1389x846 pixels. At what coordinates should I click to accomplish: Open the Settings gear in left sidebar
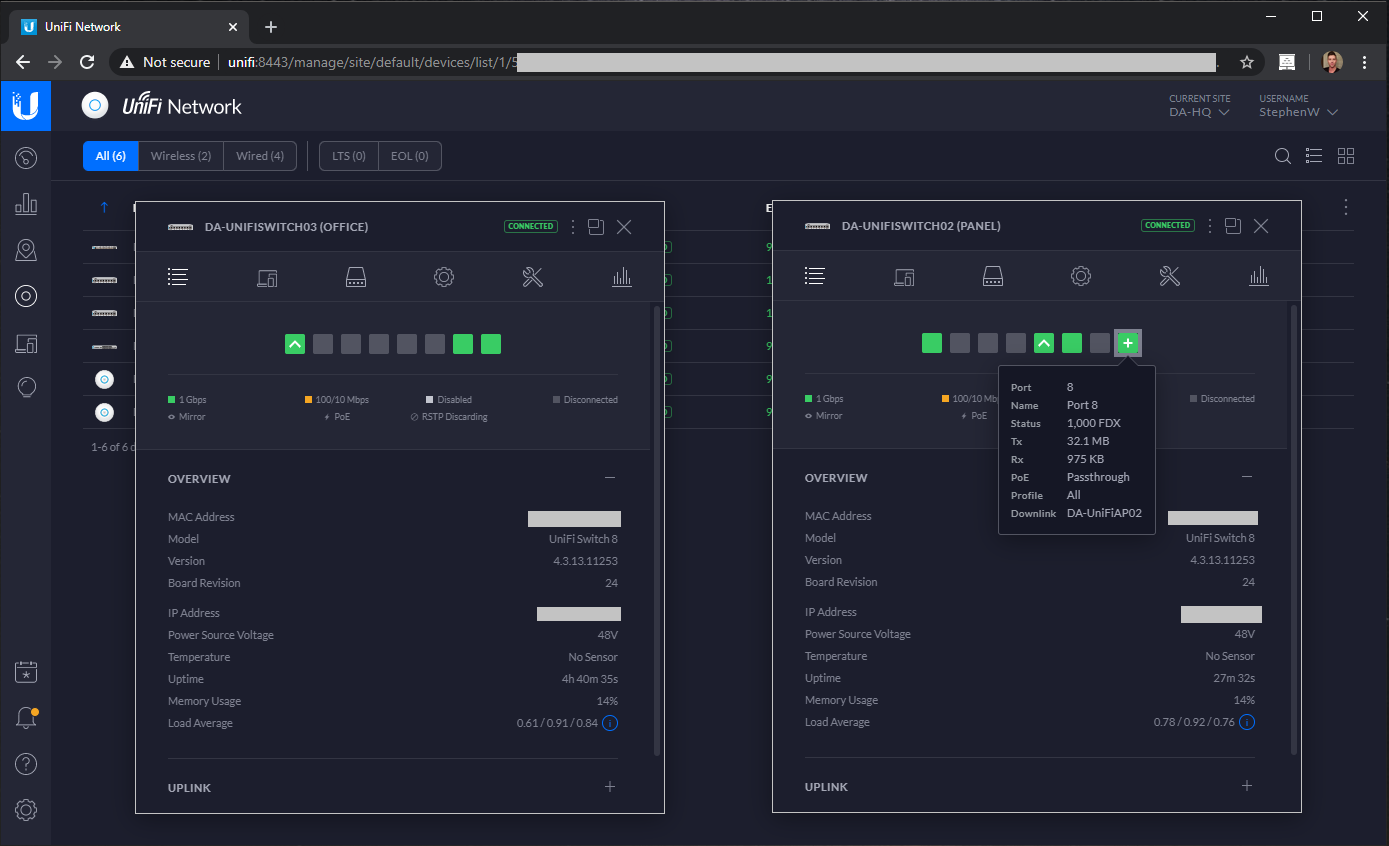tap(26, 810)
